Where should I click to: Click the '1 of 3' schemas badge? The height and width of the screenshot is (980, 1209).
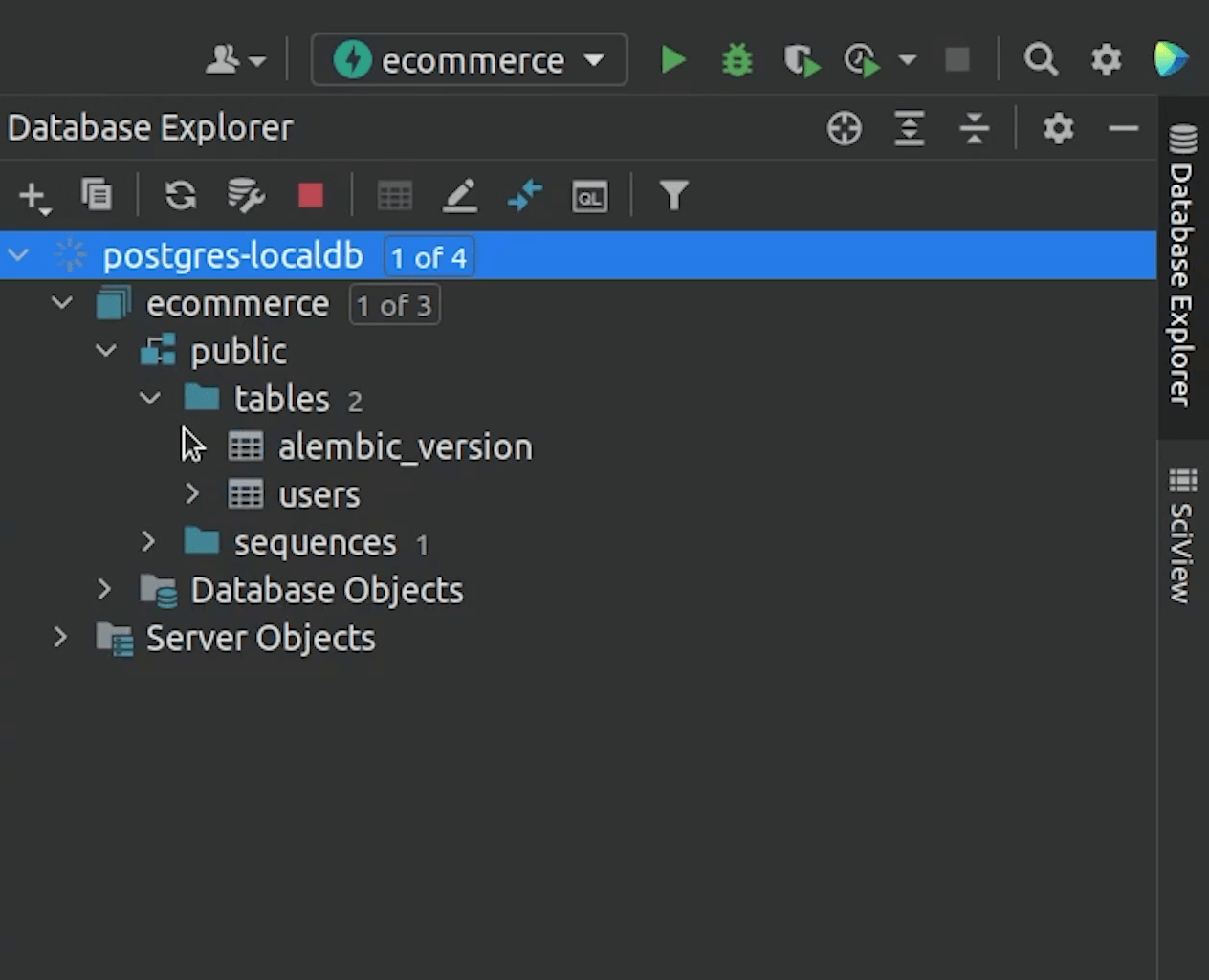coord(394,305)
